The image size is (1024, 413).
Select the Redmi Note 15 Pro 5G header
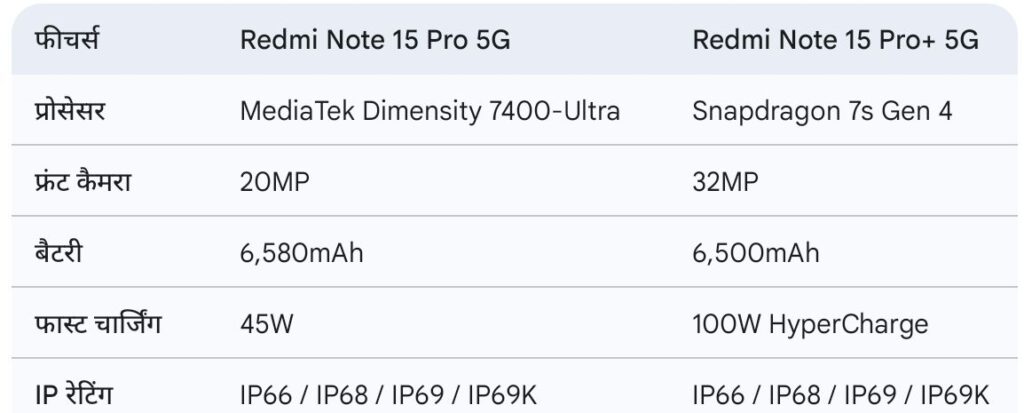pyautogui.click(x=375, y=40)
